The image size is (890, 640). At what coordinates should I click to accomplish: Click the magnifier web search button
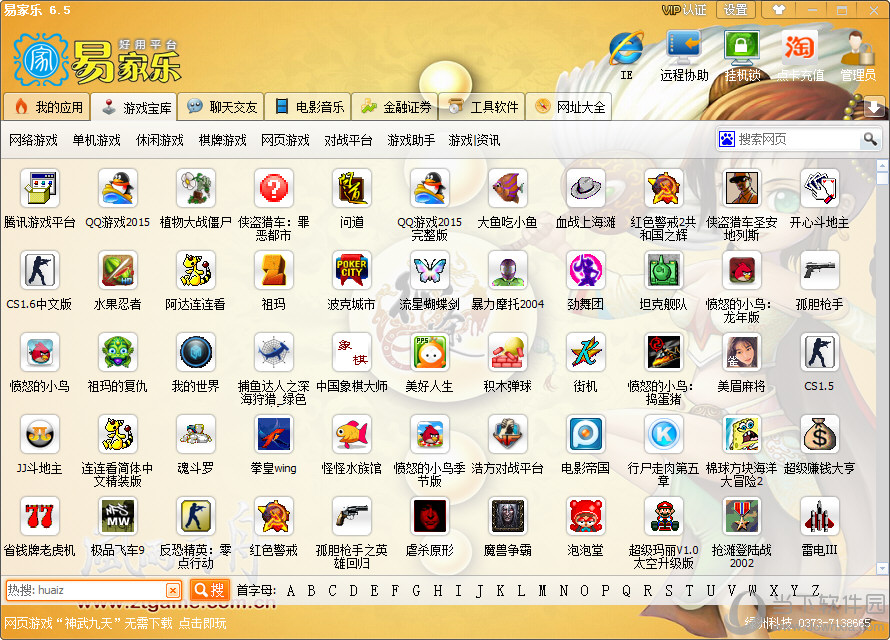coord(870,139)
